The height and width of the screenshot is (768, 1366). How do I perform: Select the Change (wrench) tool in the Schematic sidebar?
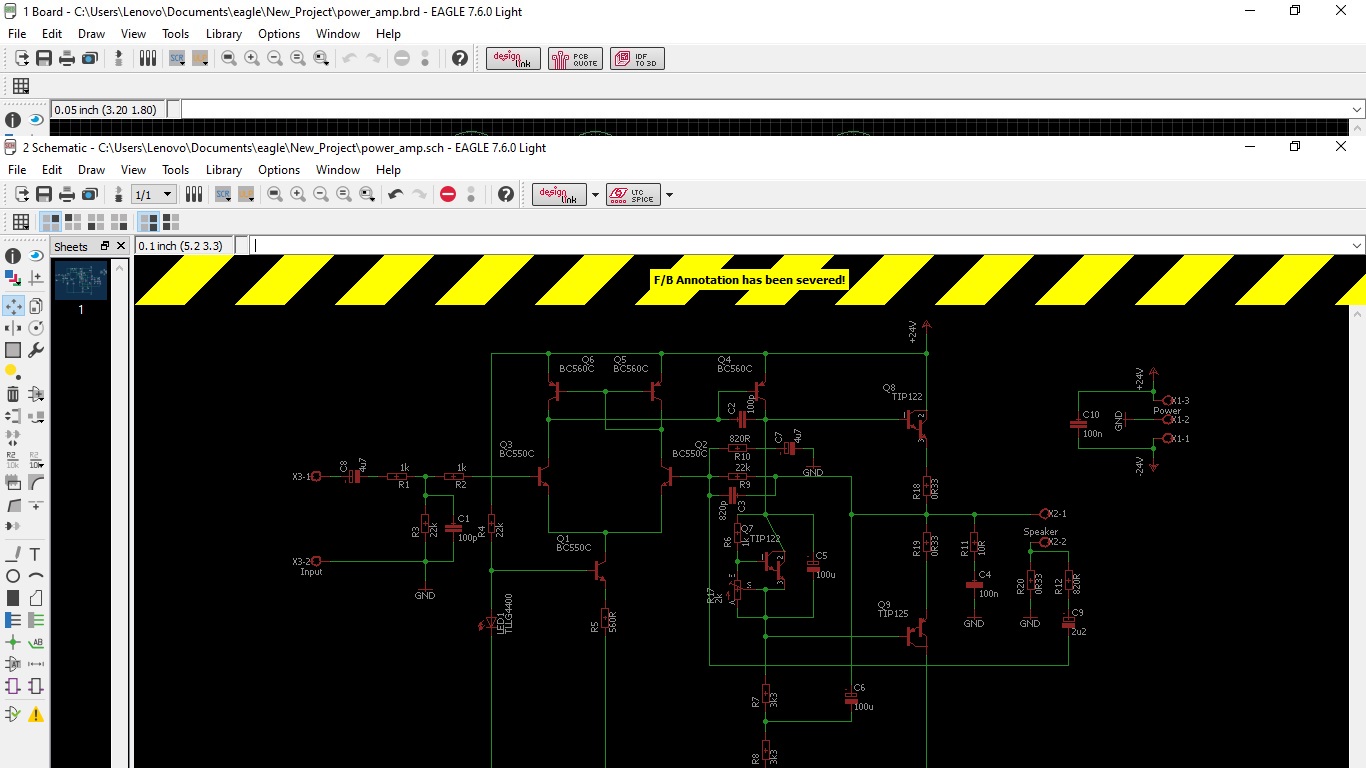point(36,350)
